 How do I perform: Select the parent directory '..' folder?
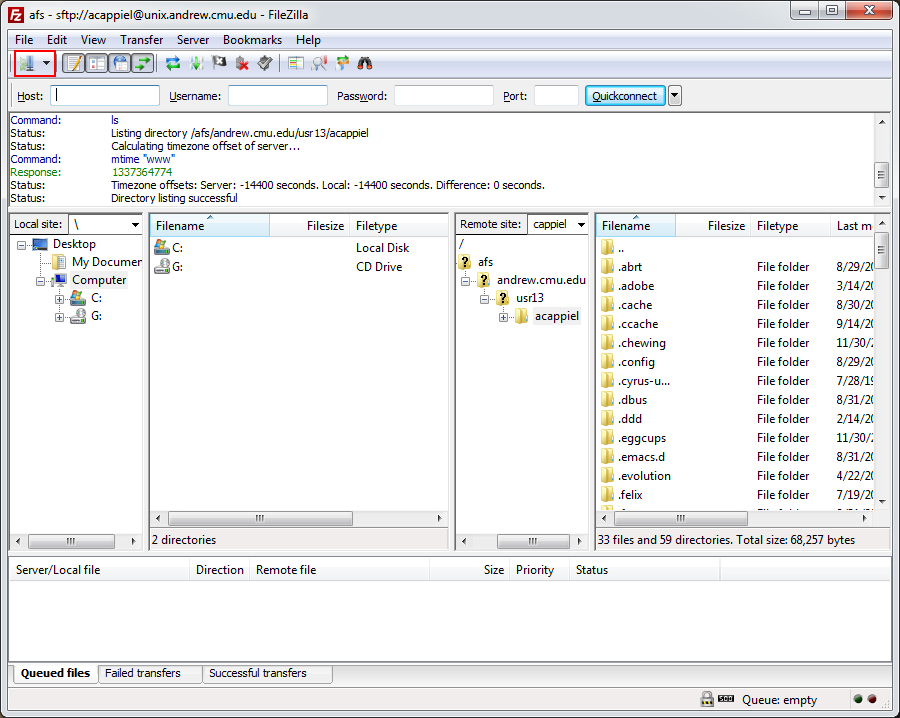pos(735,248)
